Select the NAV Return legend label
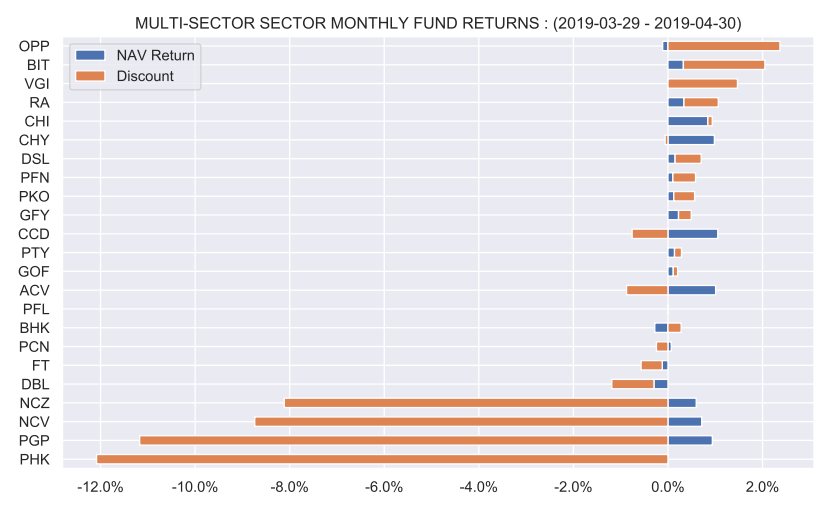828x524 pixels. pyautogui.click(x=155, y=55)
